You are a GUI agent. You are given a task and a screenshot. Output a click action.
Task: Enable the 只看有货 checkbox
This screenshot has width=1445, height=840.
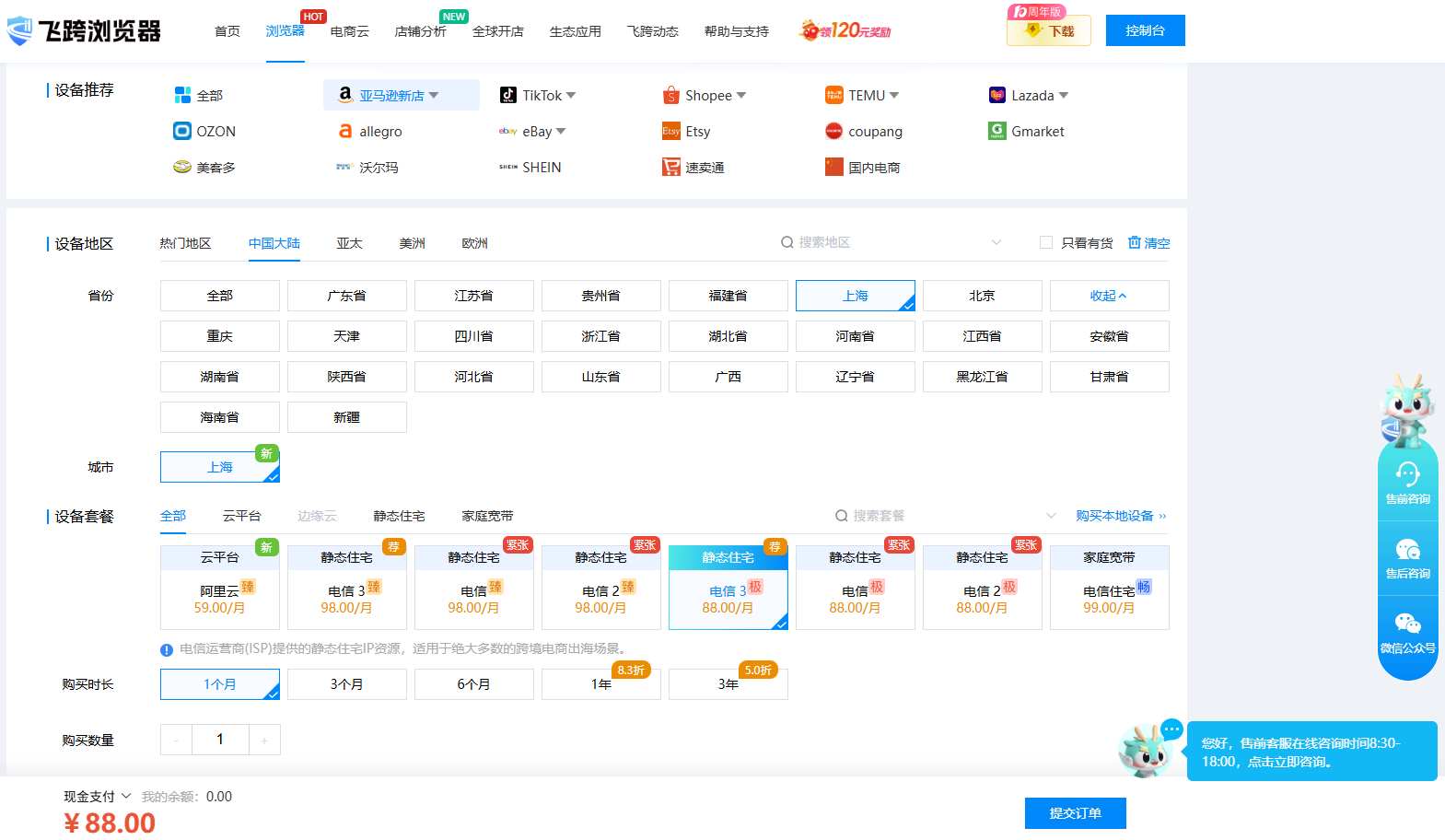[x=1046, y=242]
